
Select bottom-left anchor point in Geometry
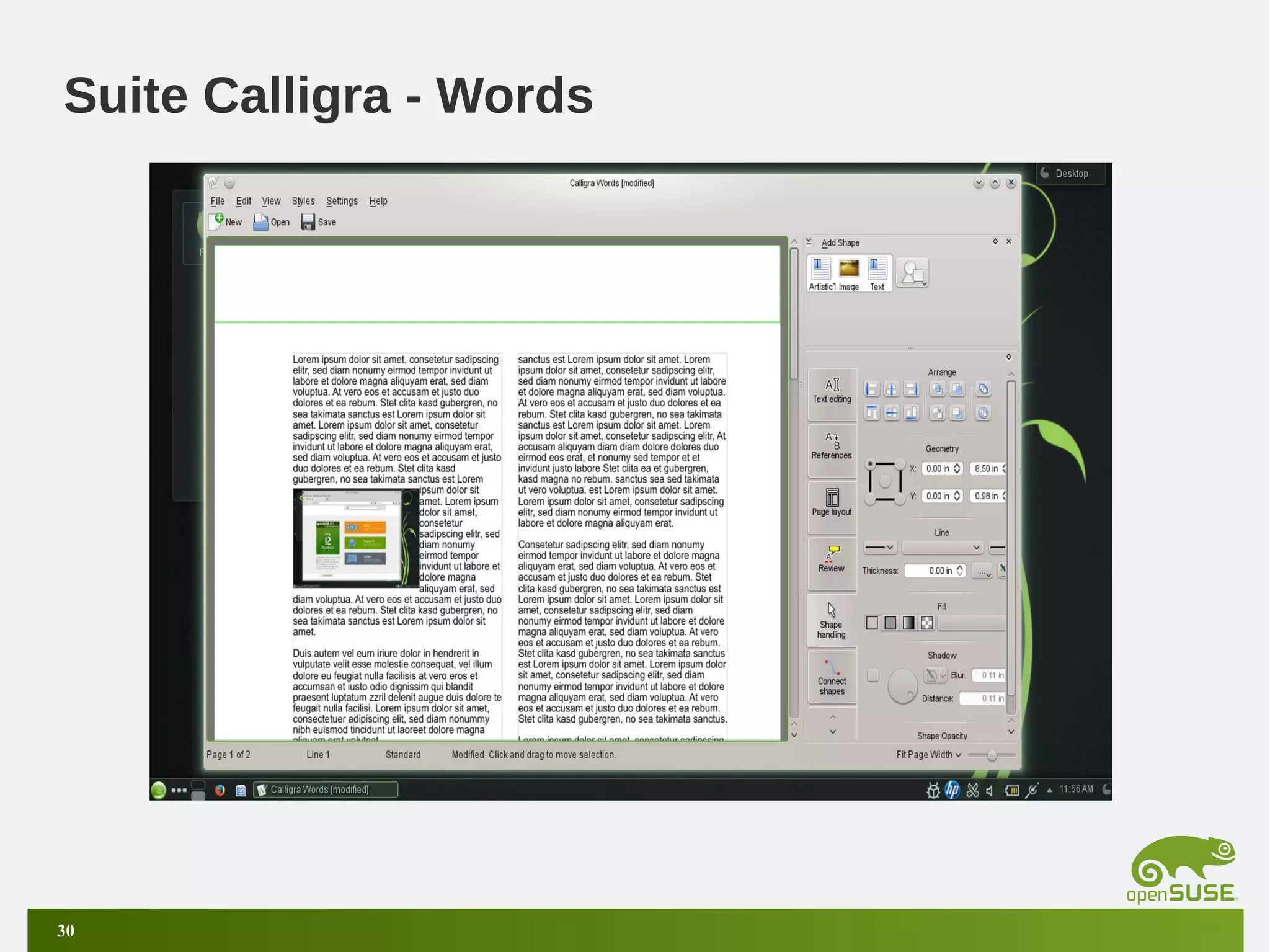click(871, 499)
